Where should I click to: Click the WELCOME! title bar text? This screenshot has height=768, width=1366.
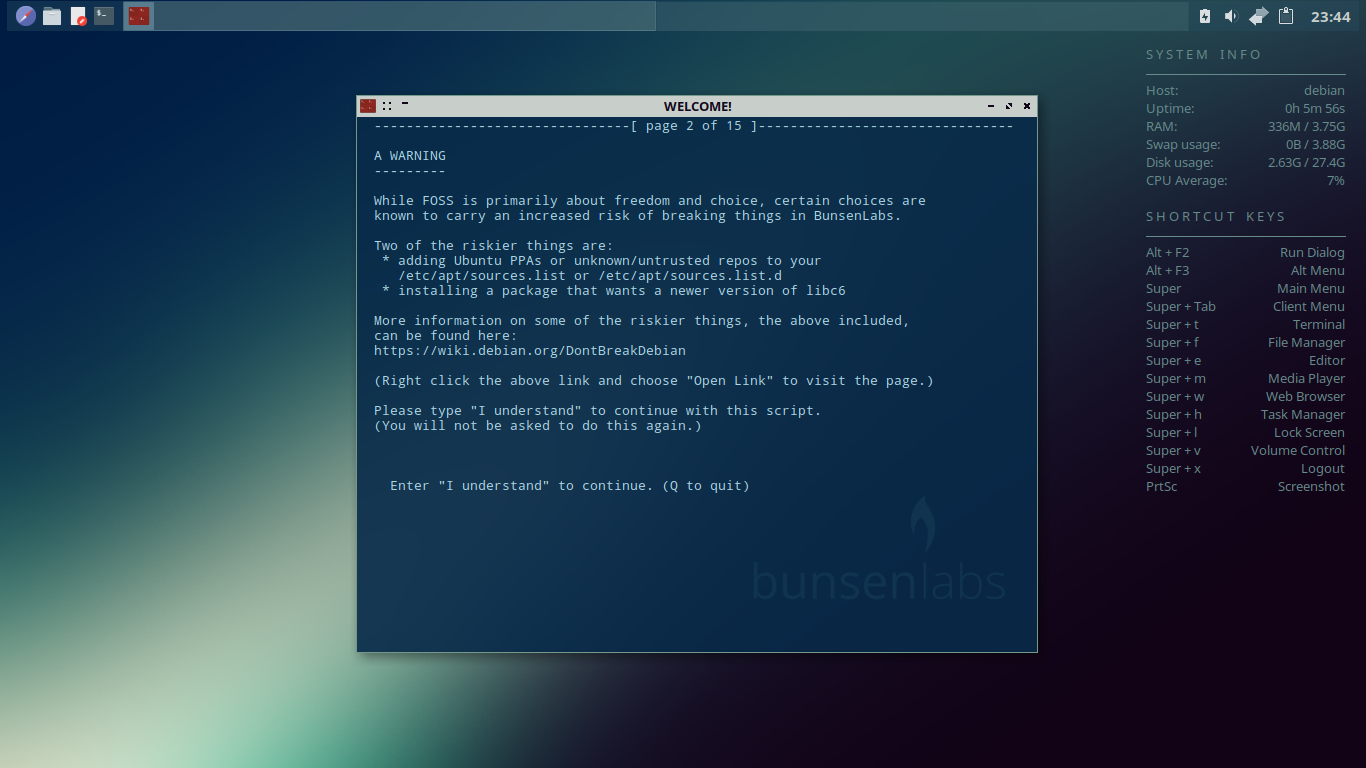pos(698,106)
